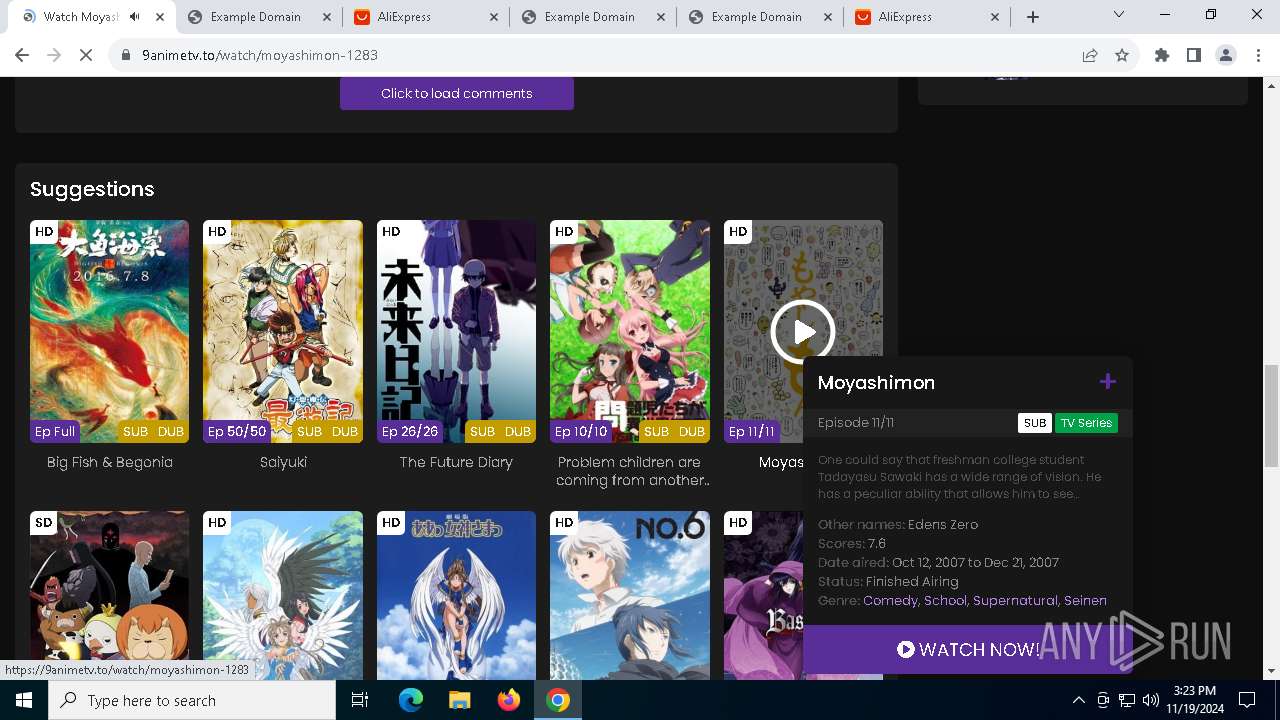Click the browser Back arrow
The image size is (1280, 720).
pyautogui.click(x=22, y=55)
